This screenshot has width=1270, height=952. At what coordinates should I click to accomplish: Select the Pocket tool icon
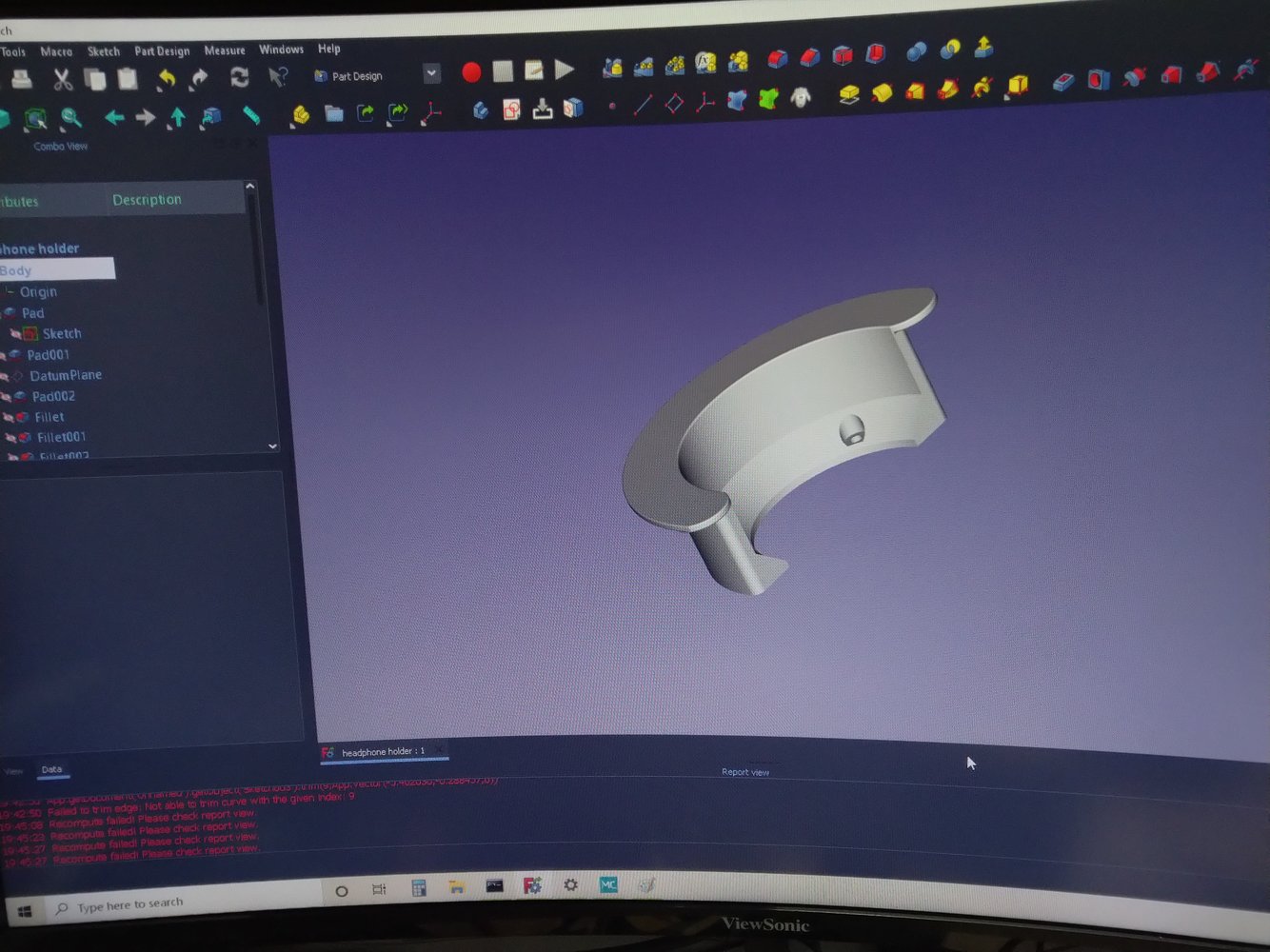click(1063, 83)
